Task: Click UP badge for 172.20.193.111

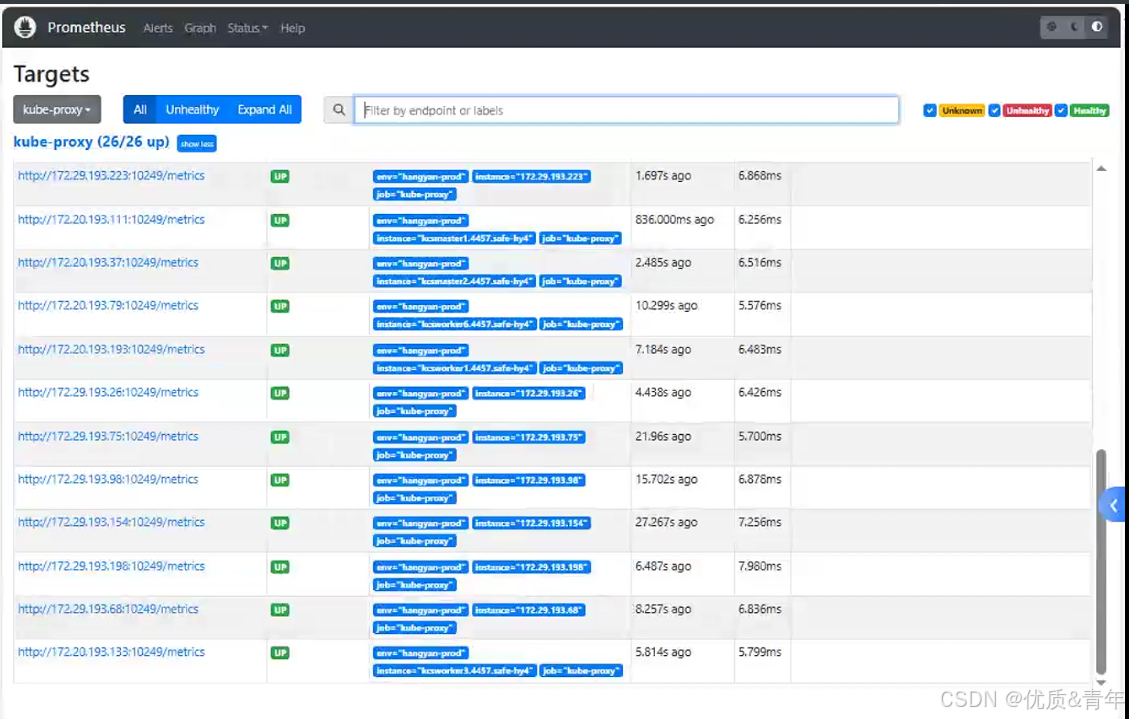Action: pyautogui.click(x=280, y=220)
